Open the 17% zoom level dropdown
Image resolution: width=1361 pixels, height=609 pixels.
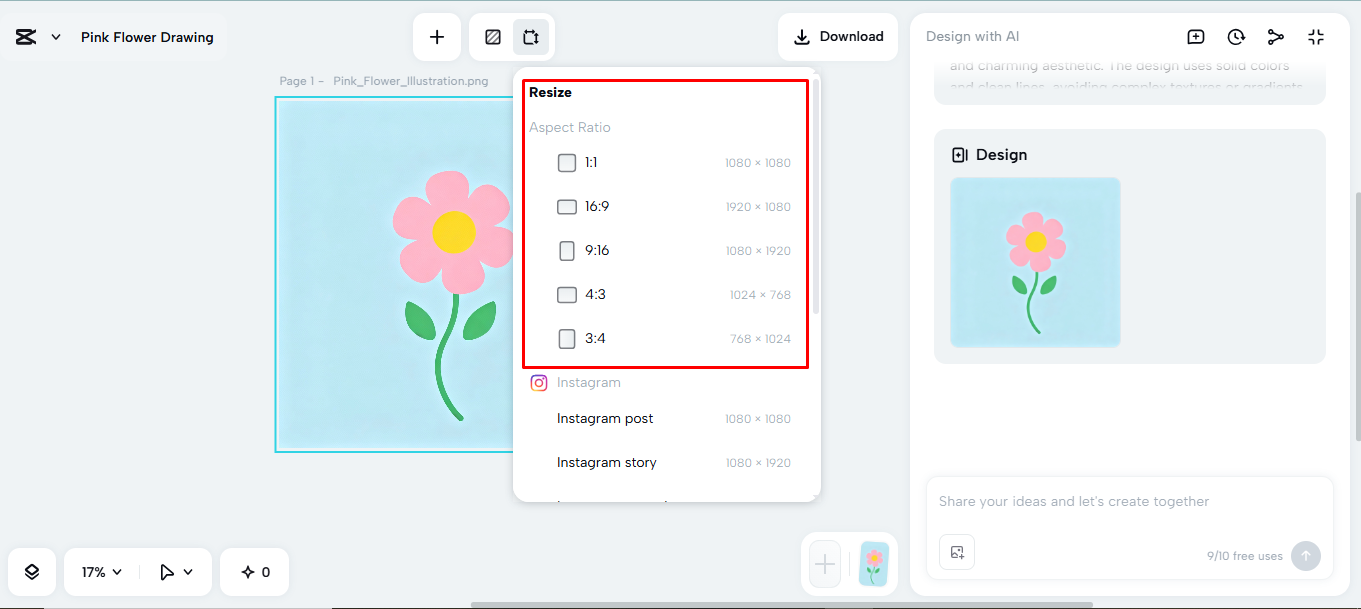pos(99,571)
